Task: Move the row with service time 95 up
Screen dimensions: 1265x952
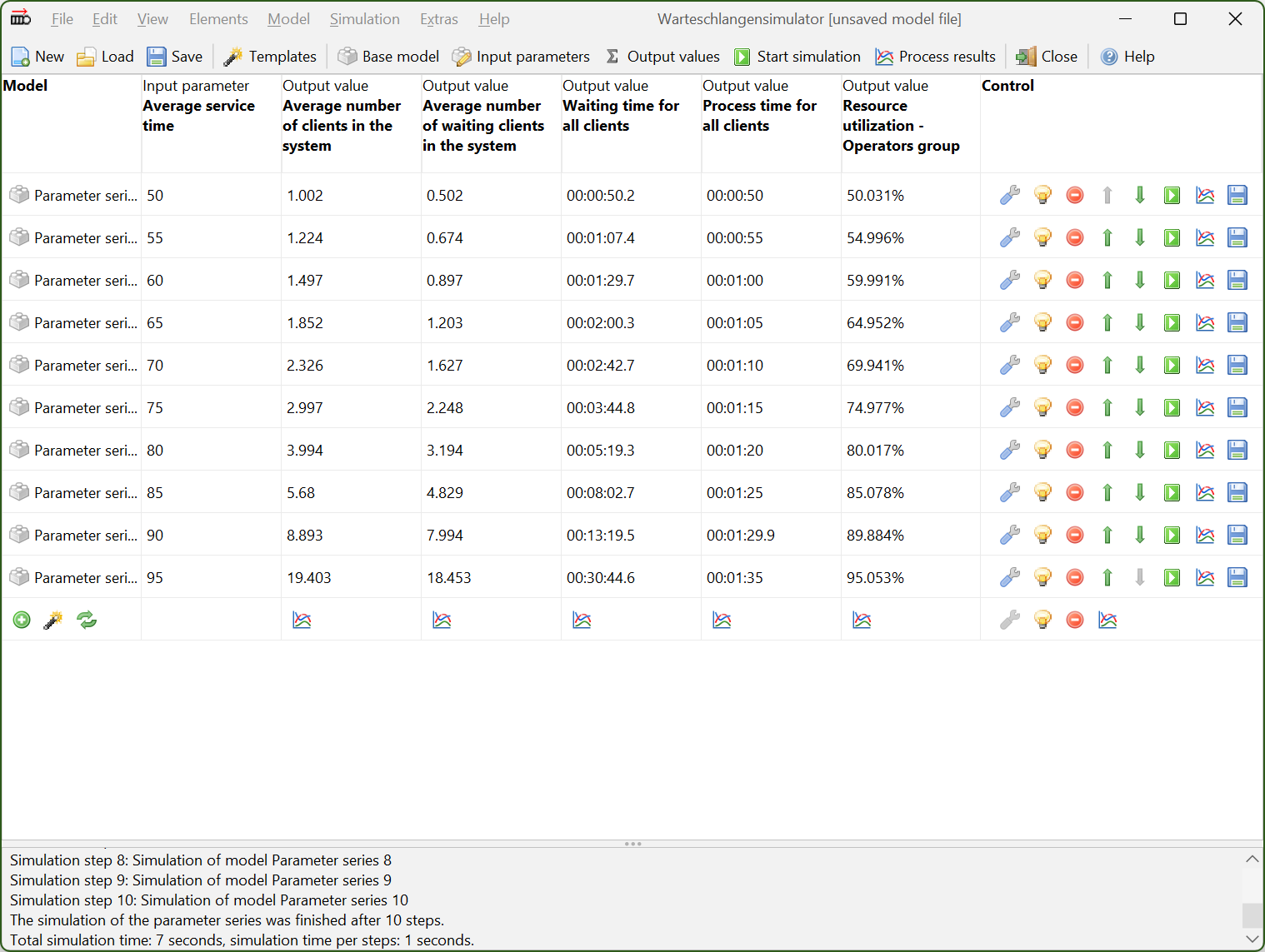Action: click(x=1107, y=577)
